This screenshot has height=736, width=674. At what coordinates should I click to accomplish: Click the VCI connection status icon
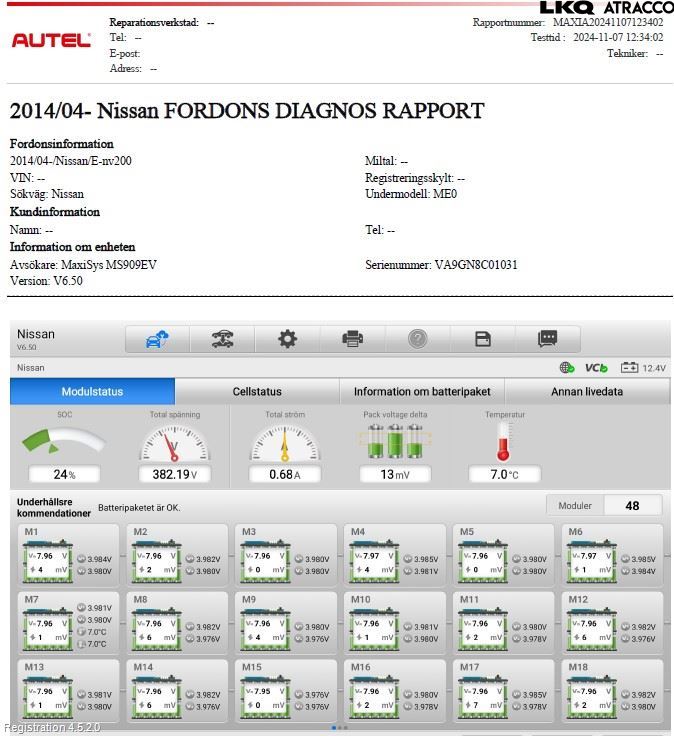(x=596, y=368)
